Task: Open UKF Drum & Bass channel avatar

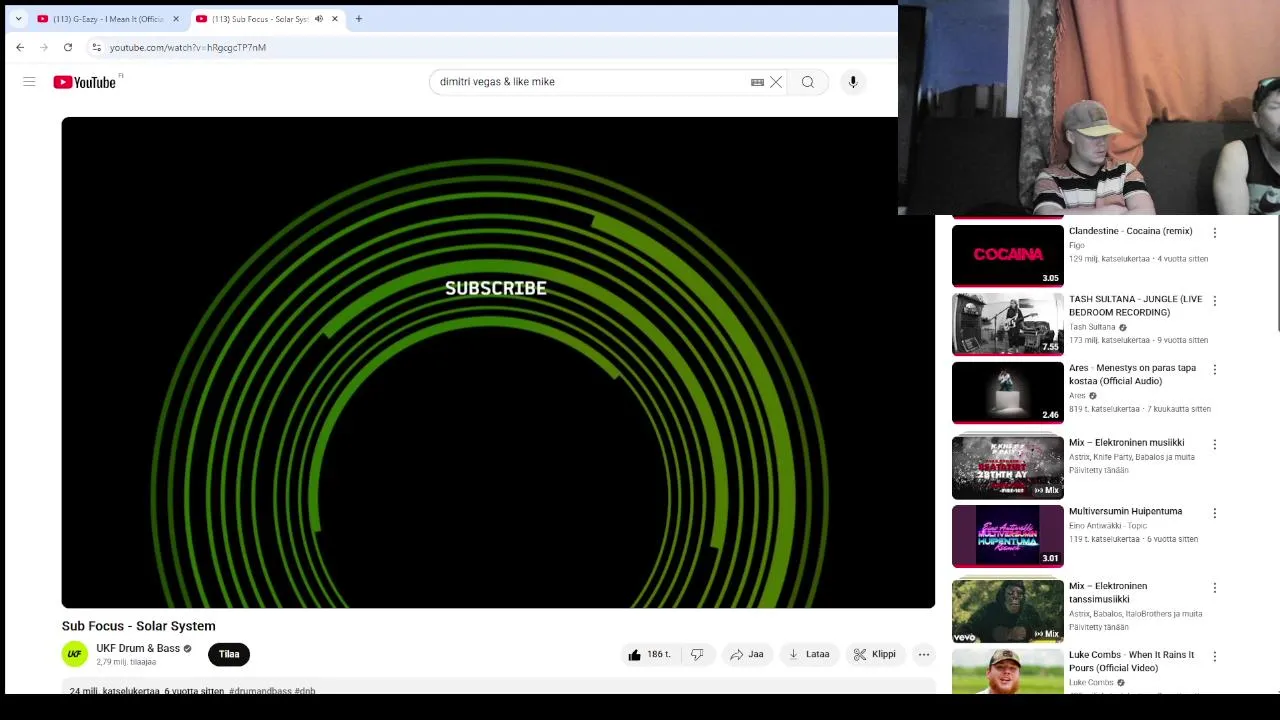Action: pos(75,654)
